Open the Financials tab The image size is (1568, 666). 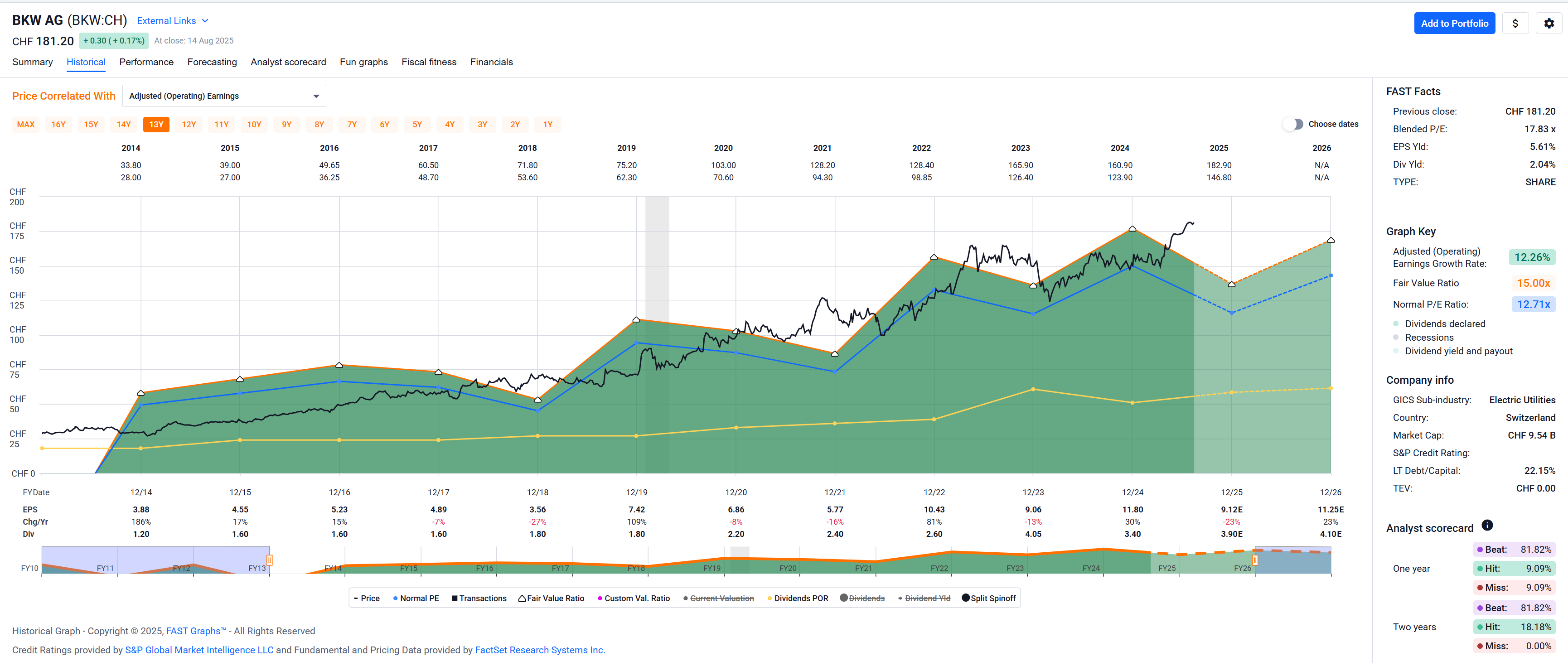491,62
